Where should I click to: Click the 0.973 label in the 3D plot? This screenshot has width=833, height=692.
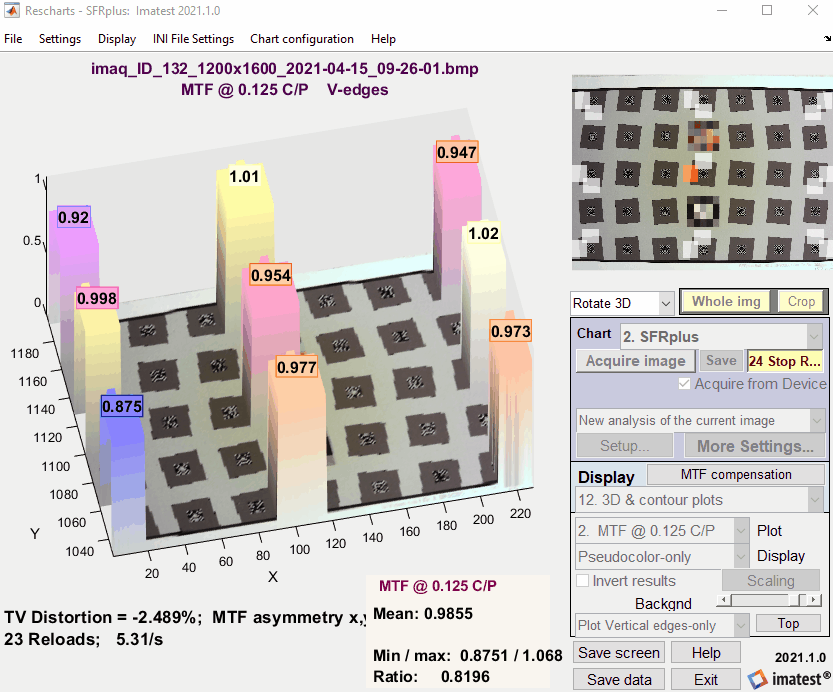(x=511, y=331)
